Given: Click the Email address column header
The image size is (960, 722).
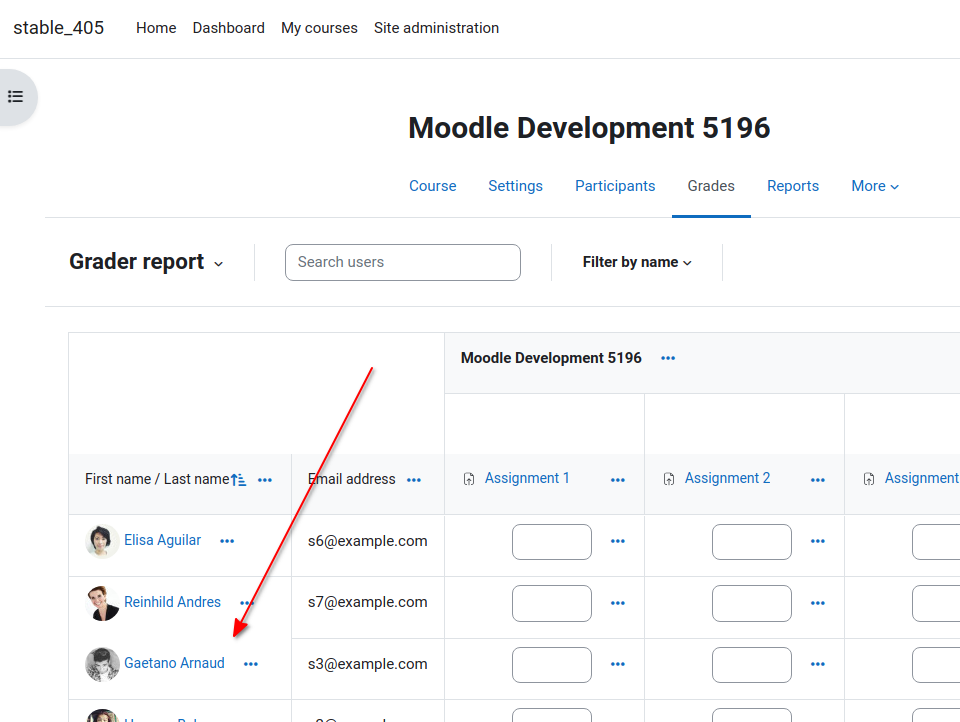Looking at the screenshot, I should [x=352, y=479].
